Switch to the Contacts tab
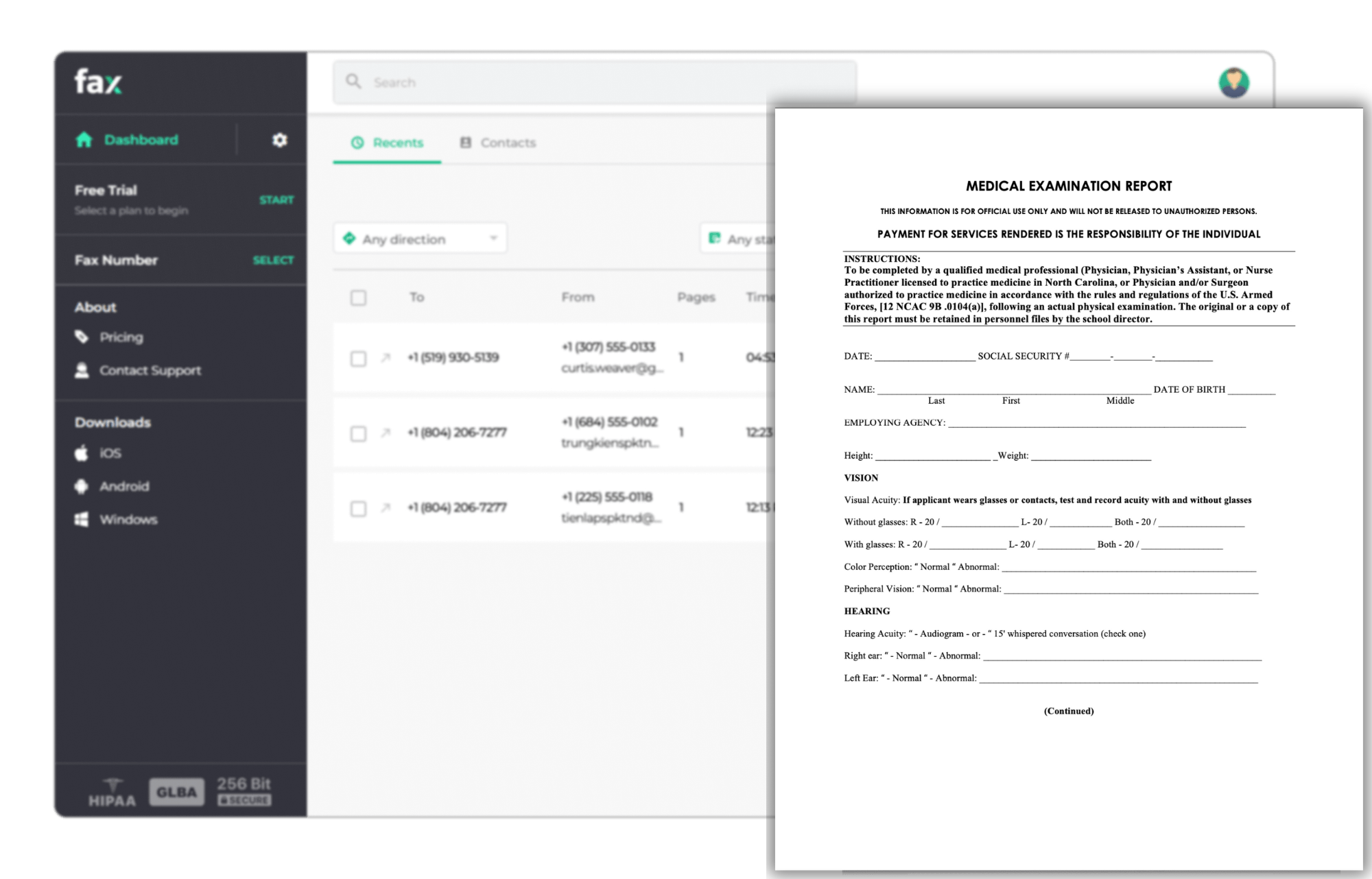Viewport: 1372px width, 879px height. pos(498,143)
